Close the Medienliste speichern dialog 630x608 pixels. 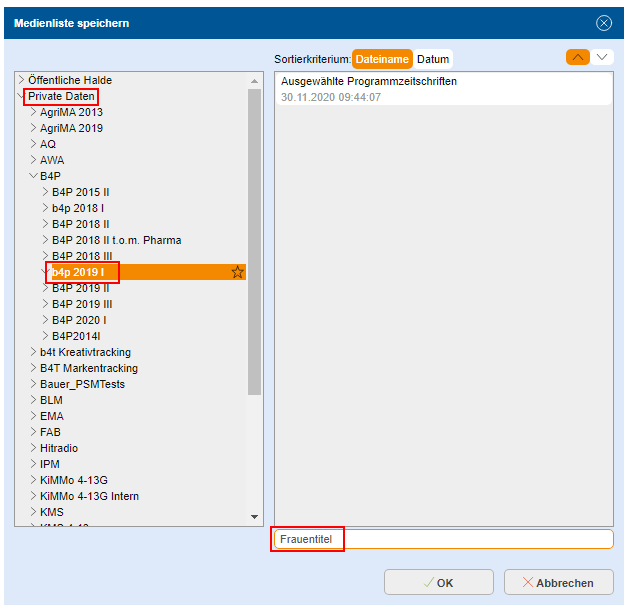[x=604, y=23]
